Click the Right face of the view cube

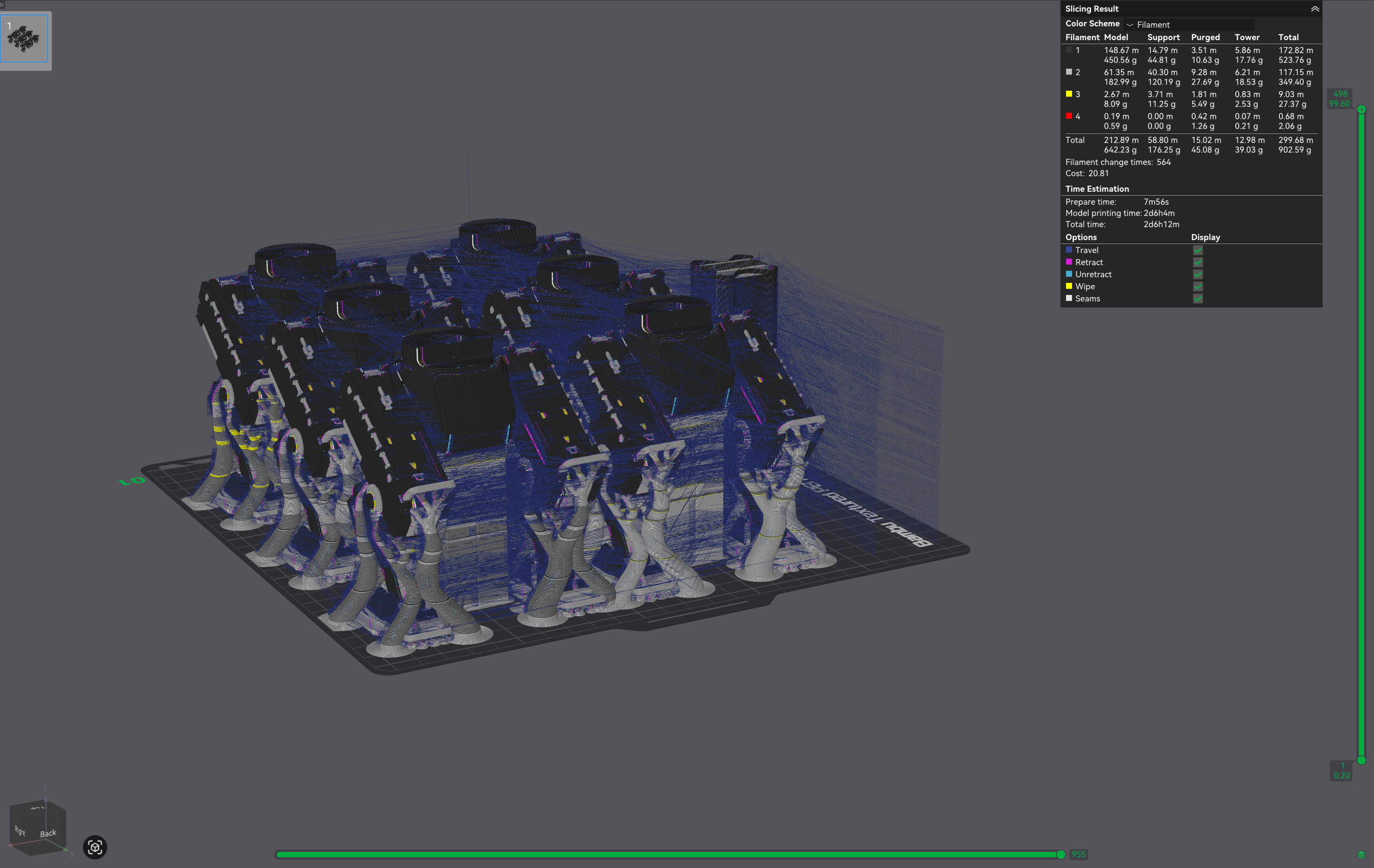tap(21, 830)
